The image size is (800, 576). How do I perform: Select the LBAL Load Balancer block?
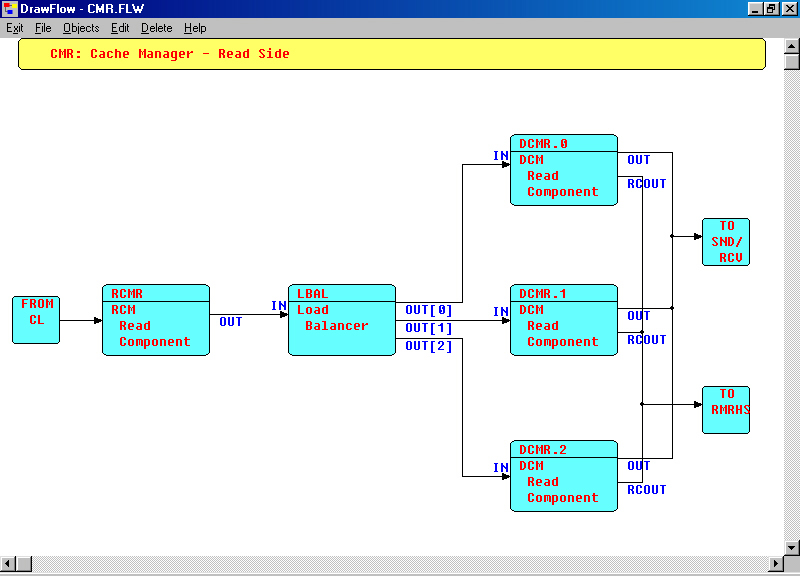click(342, 320)
